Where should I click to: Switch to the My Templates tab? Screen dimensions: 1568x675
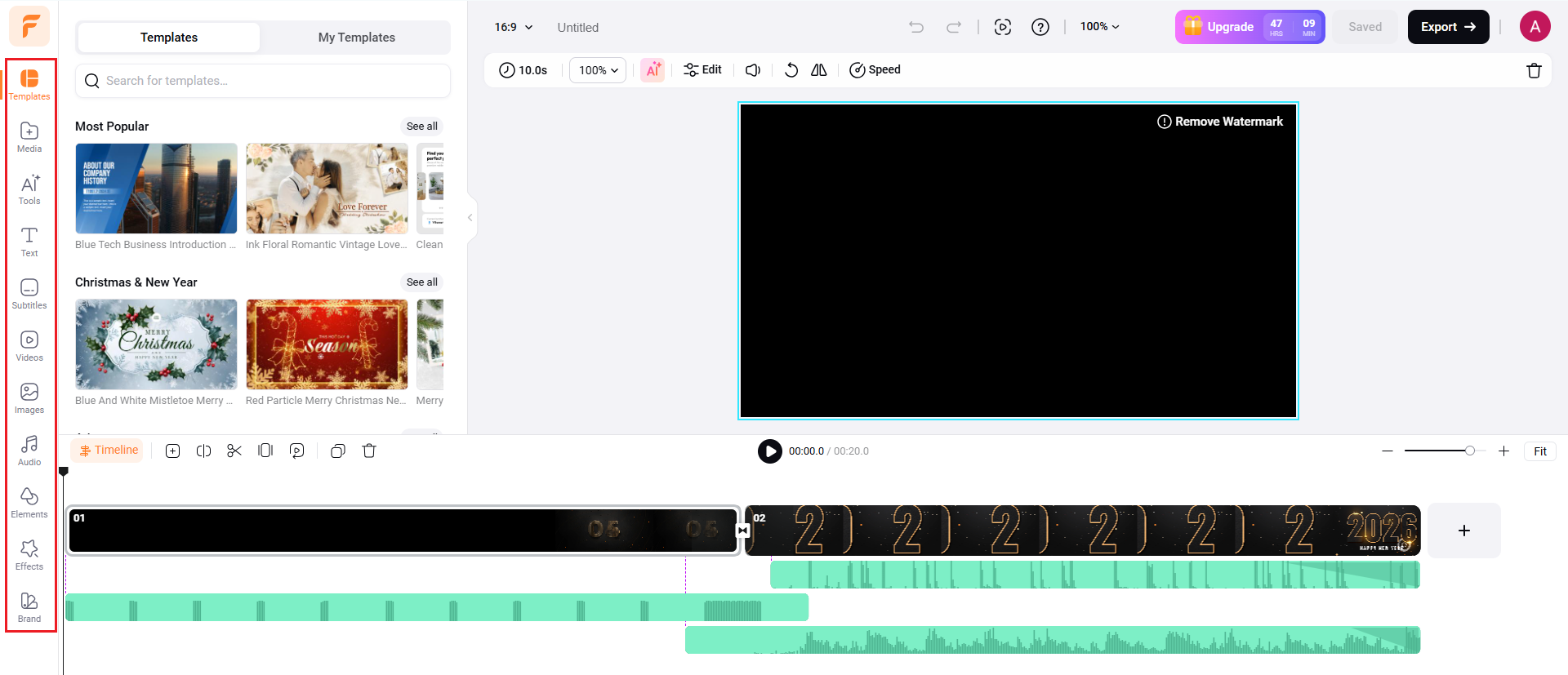click(357, 38)
